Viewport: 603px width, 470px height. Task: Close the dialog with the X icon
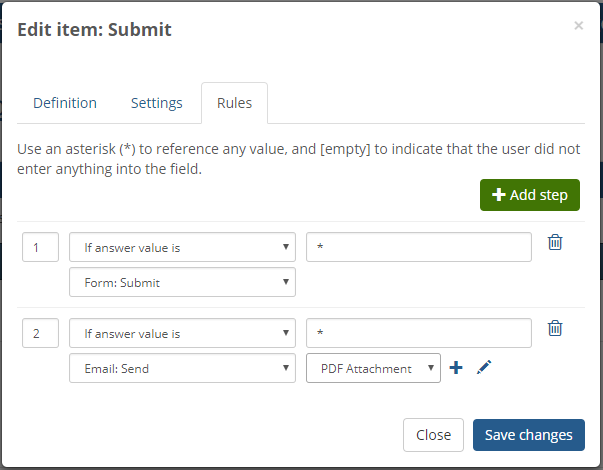(x=578, y=25)
